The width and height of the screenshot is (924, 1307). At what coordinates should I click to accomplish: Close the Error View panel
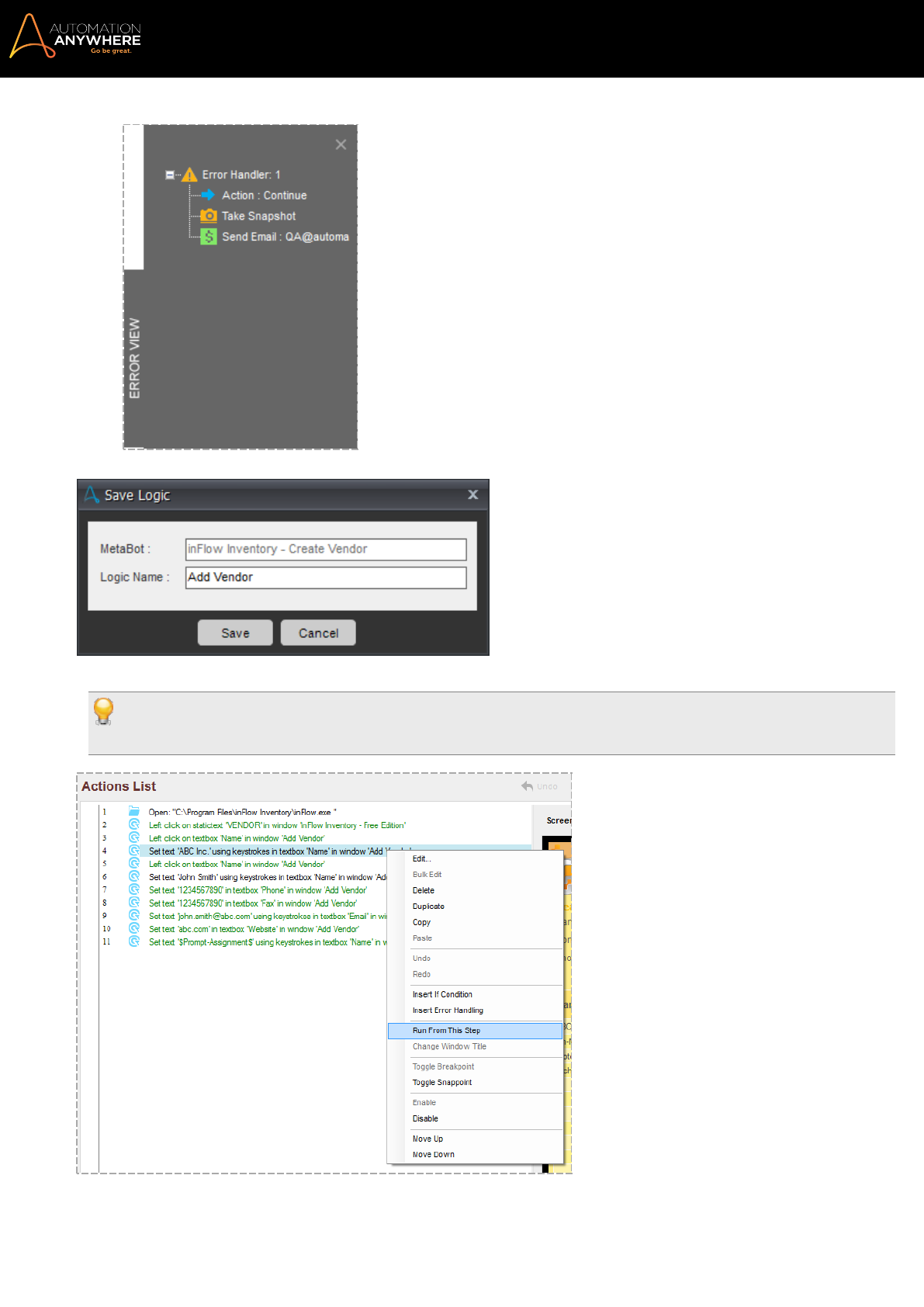341,144
